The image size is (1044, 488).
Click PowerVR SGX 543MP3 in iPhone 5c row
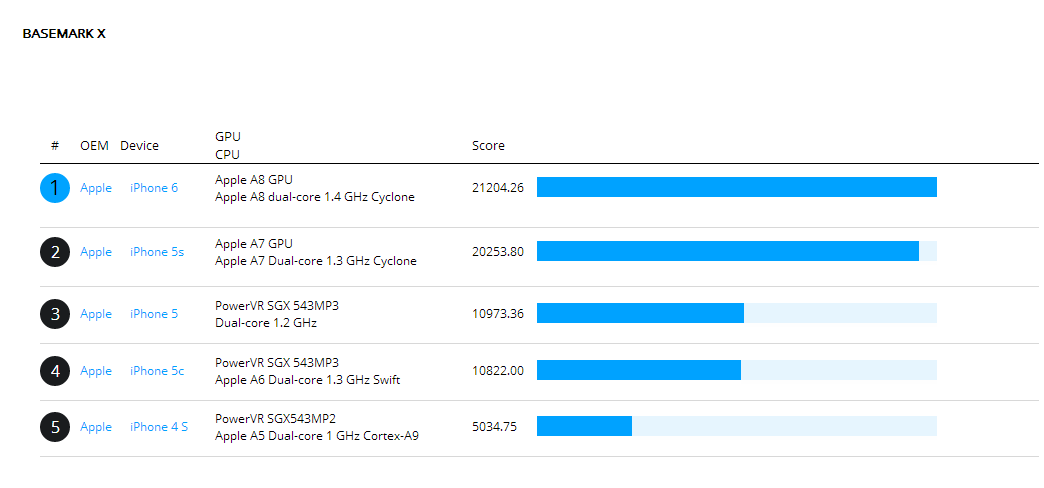pos(277,362)
